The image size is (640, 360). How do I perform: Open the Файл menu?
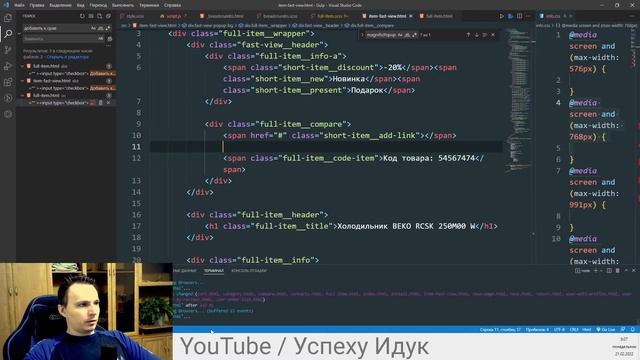click(19, 5)
